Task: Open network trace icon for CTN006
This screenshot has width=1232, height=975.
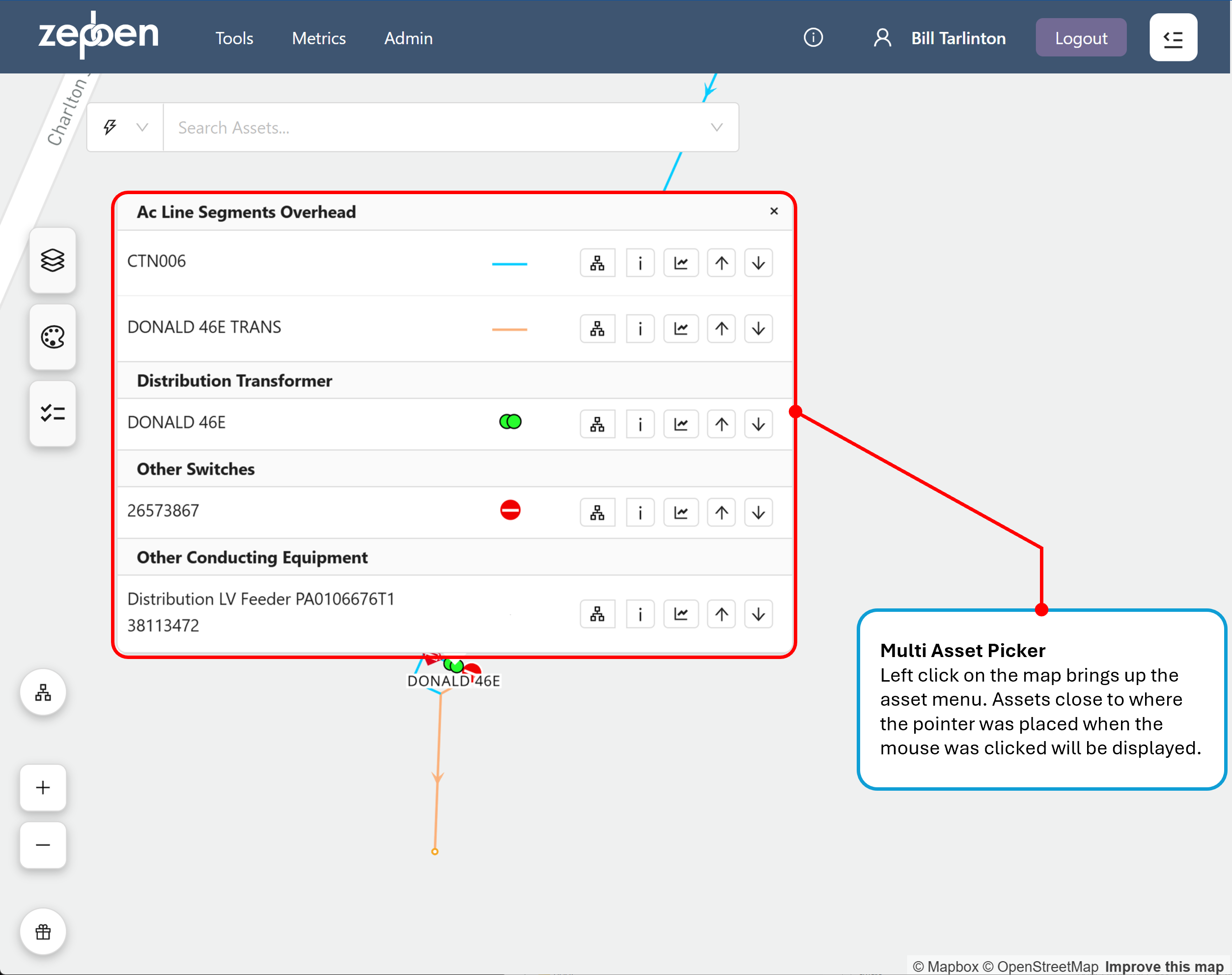Action: point(597,263)
